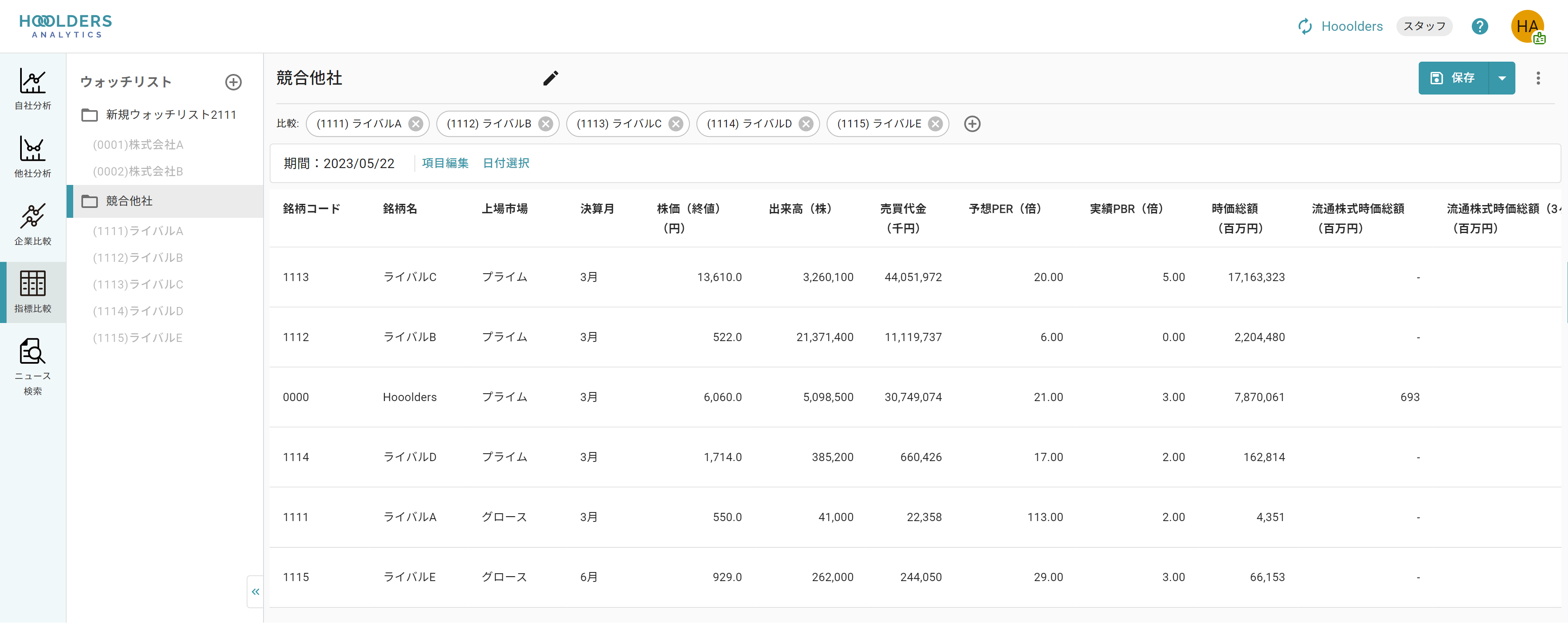
Task: Add a comparison company with plus icon
Action: click(x=972, y=124)
